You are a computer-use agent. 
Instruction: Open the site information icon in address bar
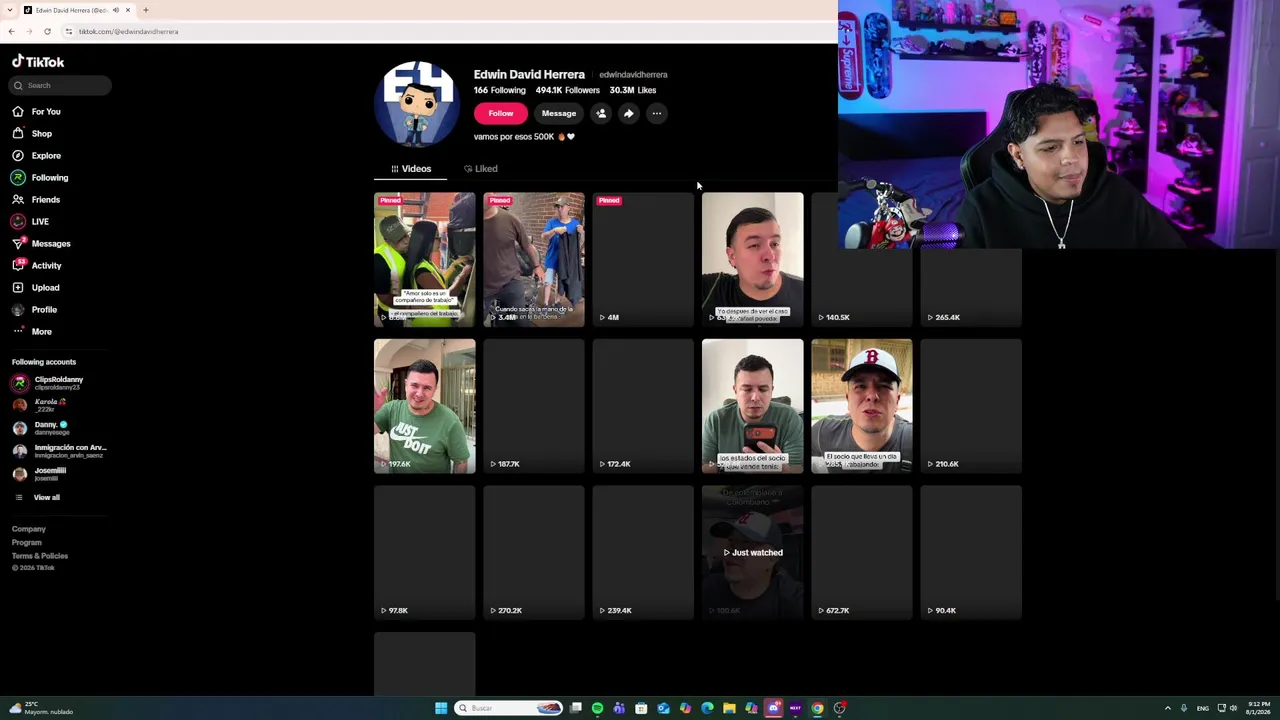coord(68,31)
